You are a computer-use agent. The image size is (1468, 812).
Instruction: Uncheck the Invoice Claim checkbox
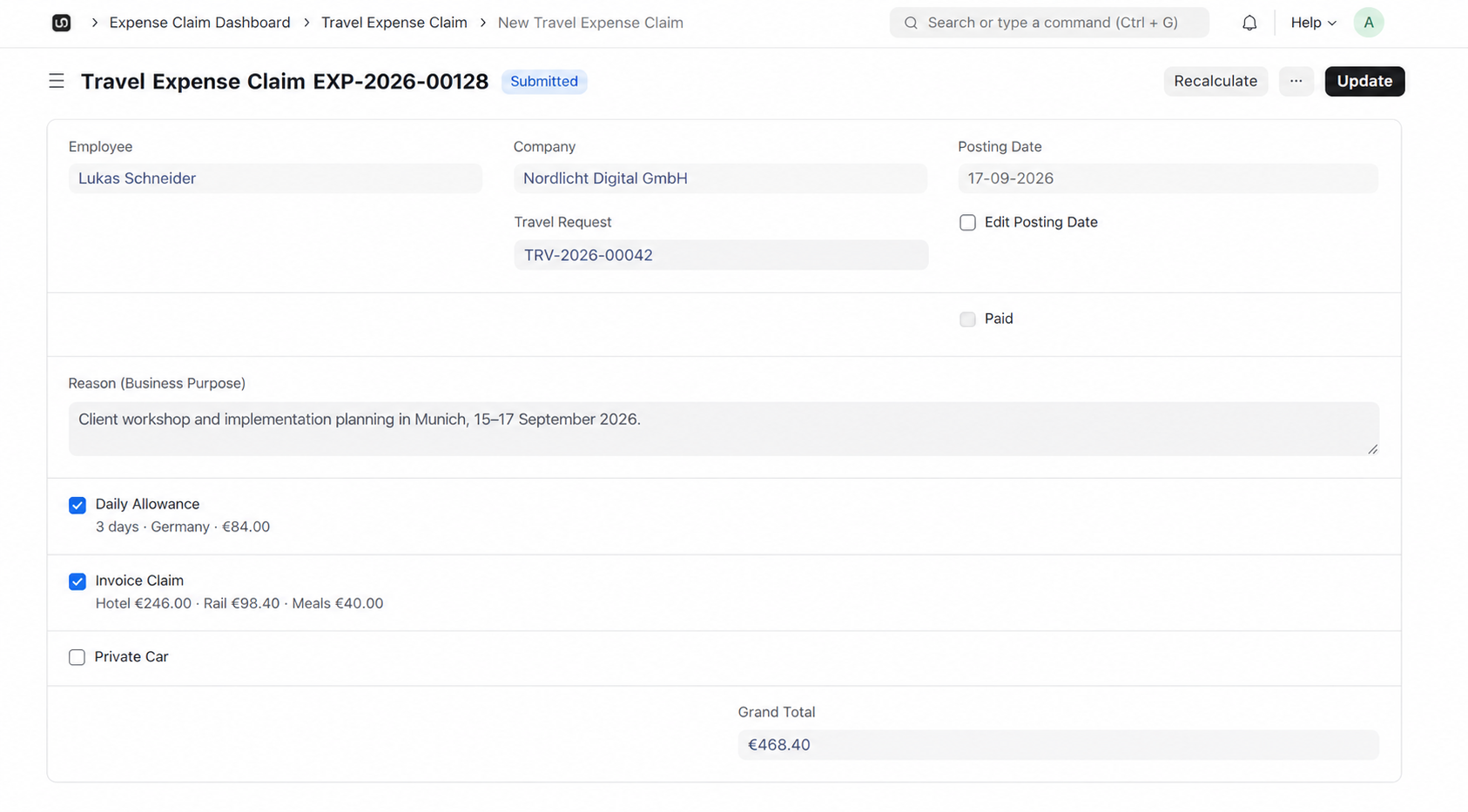(x=77, y=581)
